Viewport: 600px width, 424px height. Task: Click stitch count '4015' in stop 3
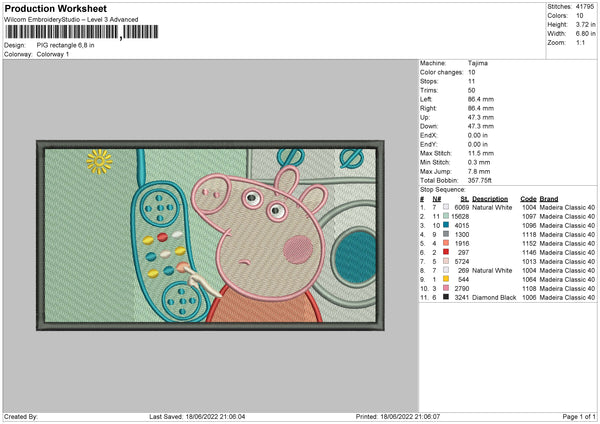(461, 225)
